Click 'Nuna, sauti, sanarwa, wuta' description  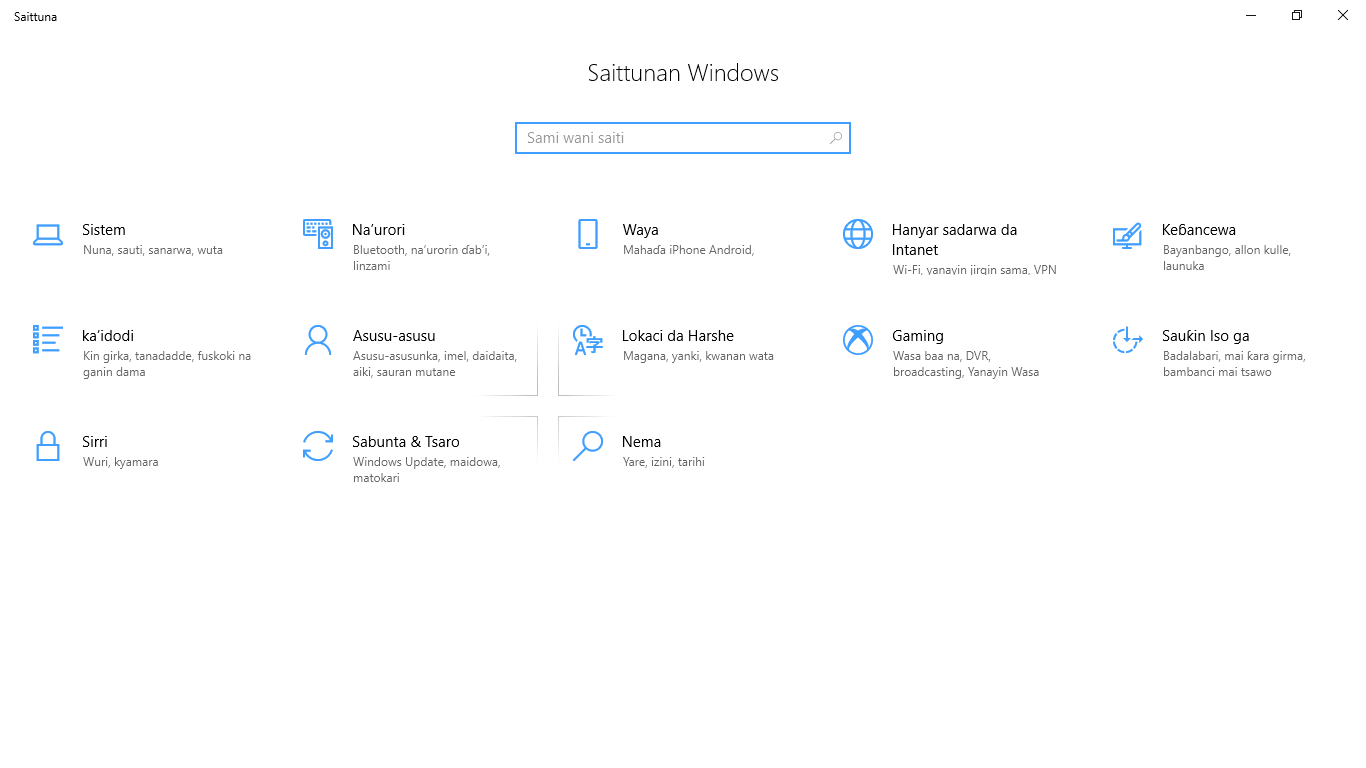point(152,250)
